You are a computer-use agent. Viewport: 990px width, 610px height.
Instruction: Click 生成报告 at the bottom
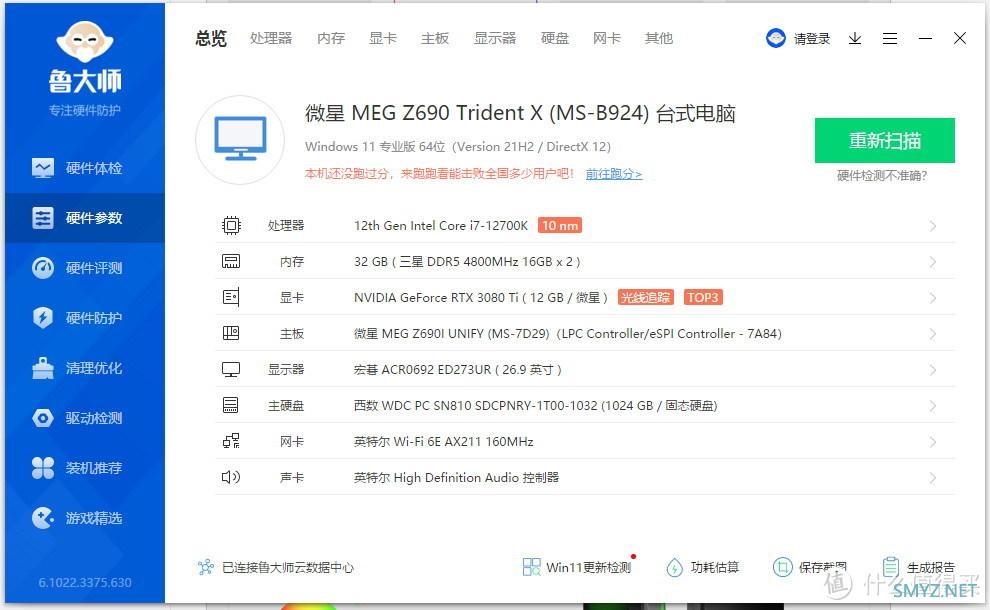[919, 567]
